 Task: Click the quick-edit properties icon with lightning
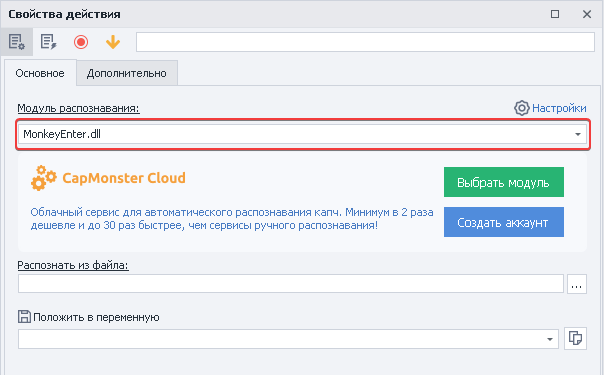click(x=49, y=42)
